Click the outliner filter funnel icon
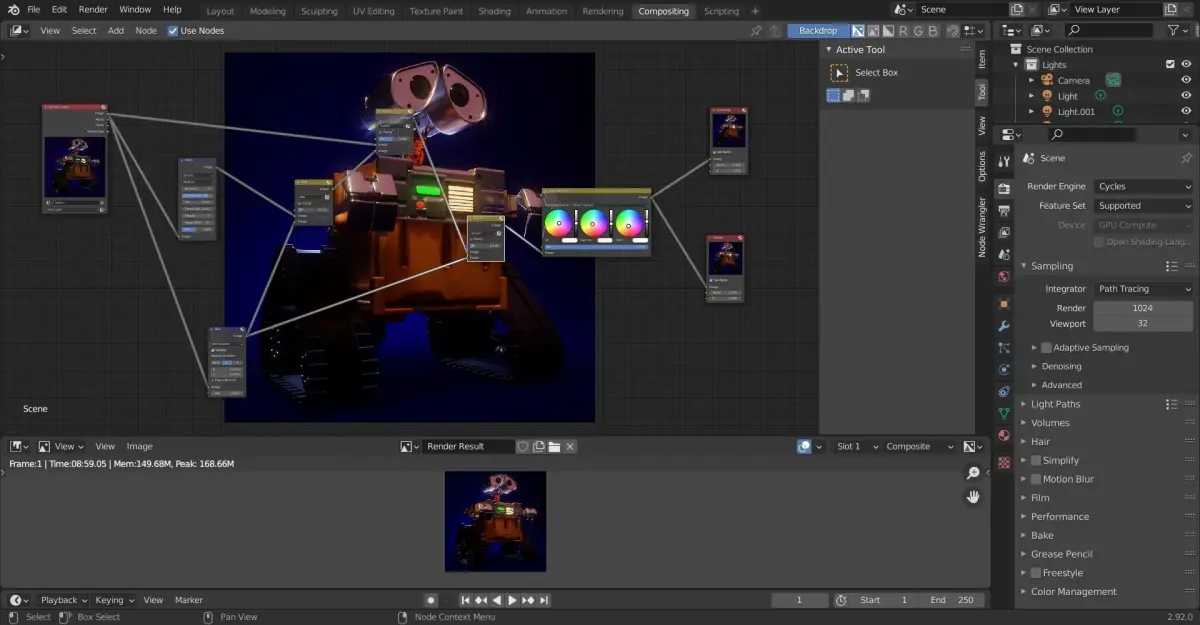The image size is (1200, 625). (x=1174, y=31)
